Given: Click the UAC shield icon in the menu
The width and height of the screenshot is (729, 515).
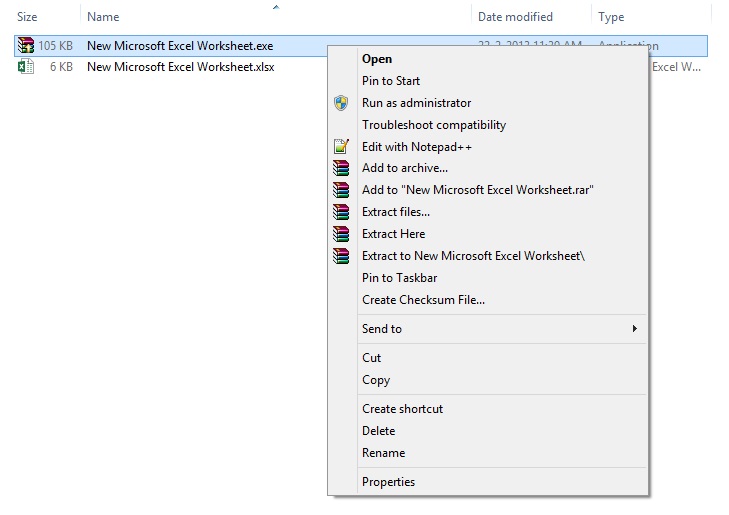Looking at the screenshot, I should point(341,103).
